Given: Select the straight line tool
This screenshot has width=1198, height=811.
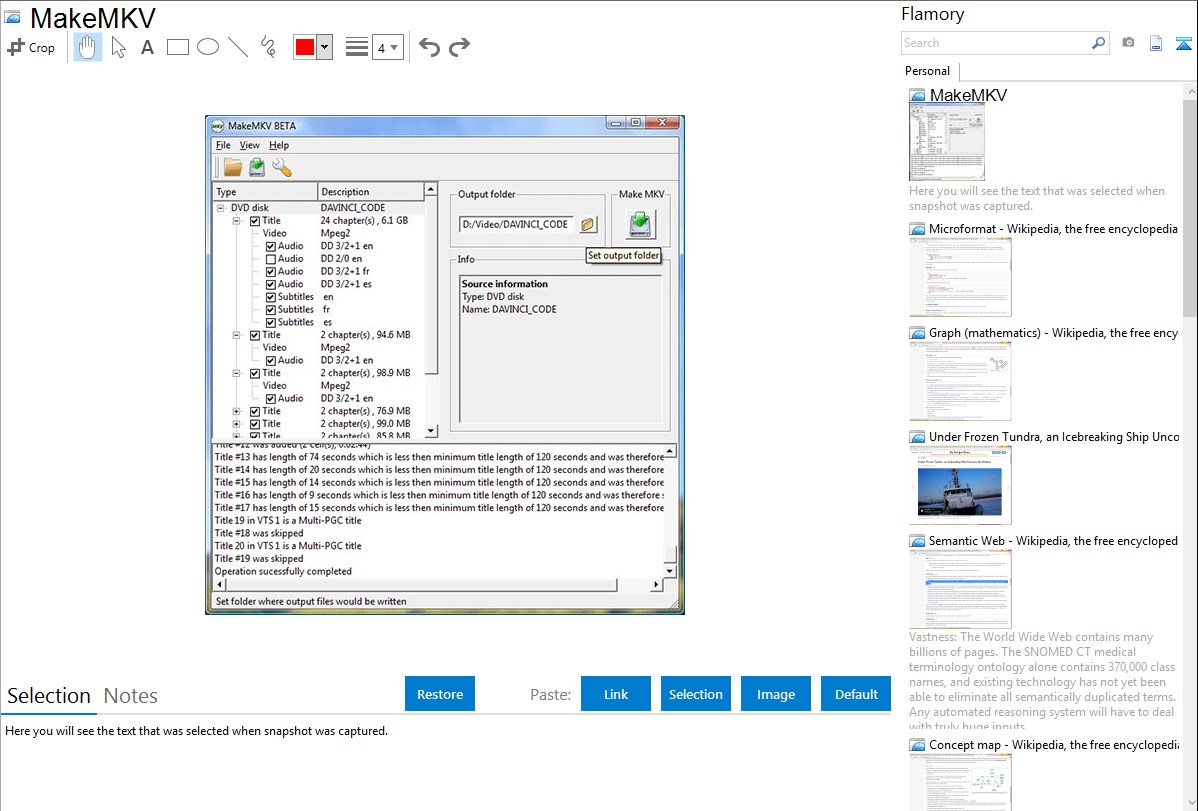Looking at the screenshot, I should (x=238, y=47).
